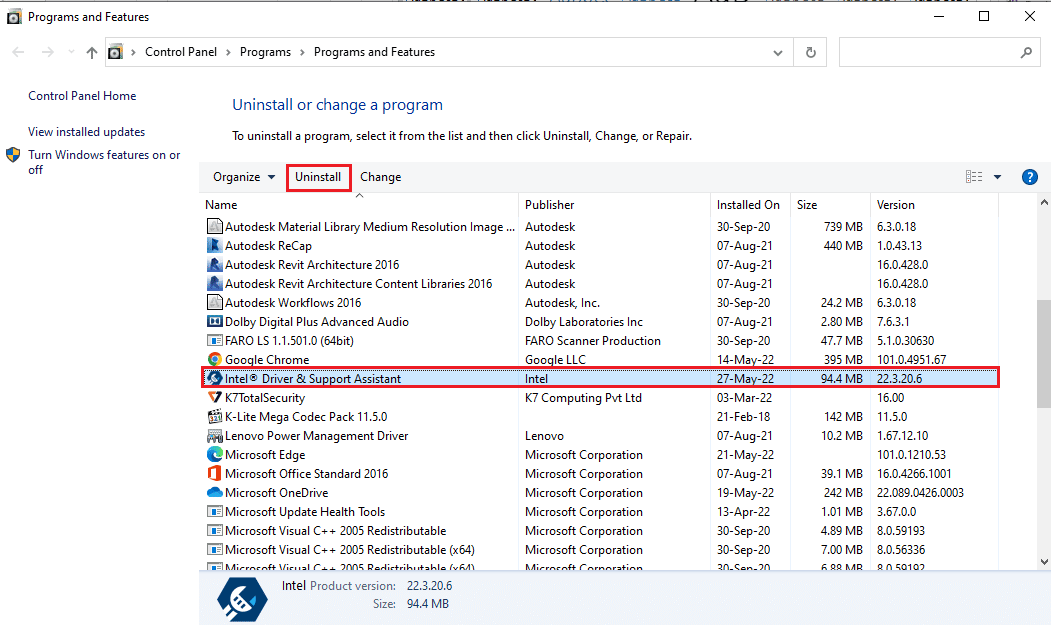Open the help question mark icon
This screenshot has height=625, width=1051.
tap(1030, 177)
